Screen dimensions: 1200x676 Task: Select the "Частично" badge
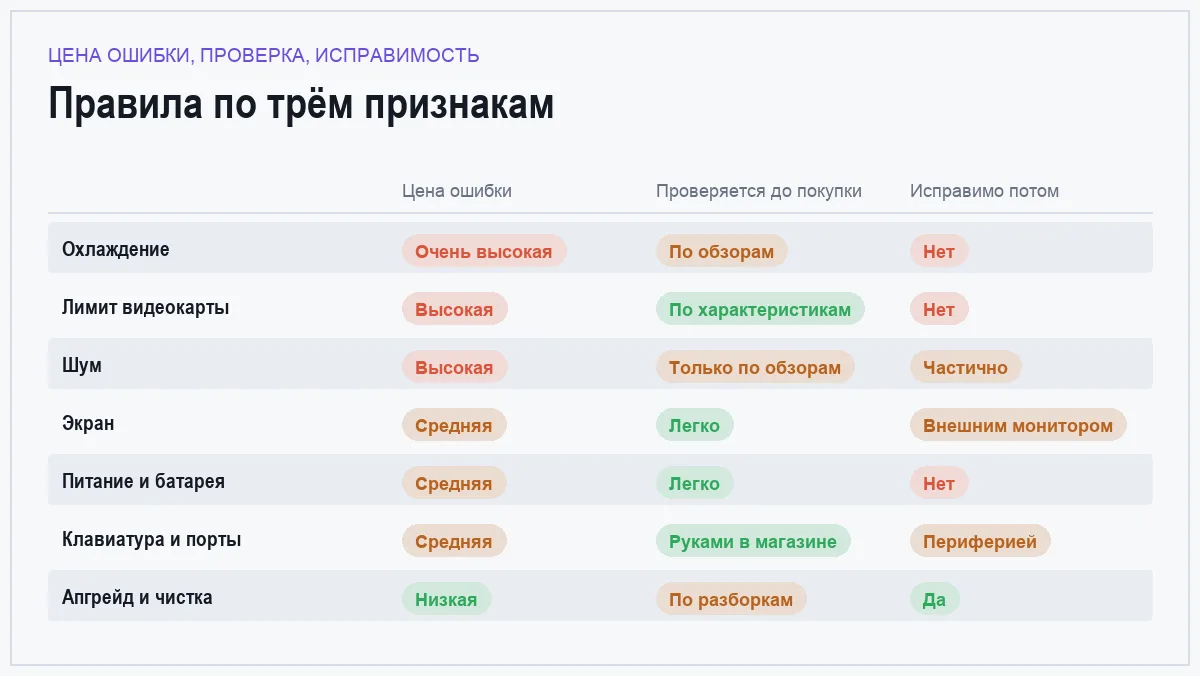(x=966, y=367)
